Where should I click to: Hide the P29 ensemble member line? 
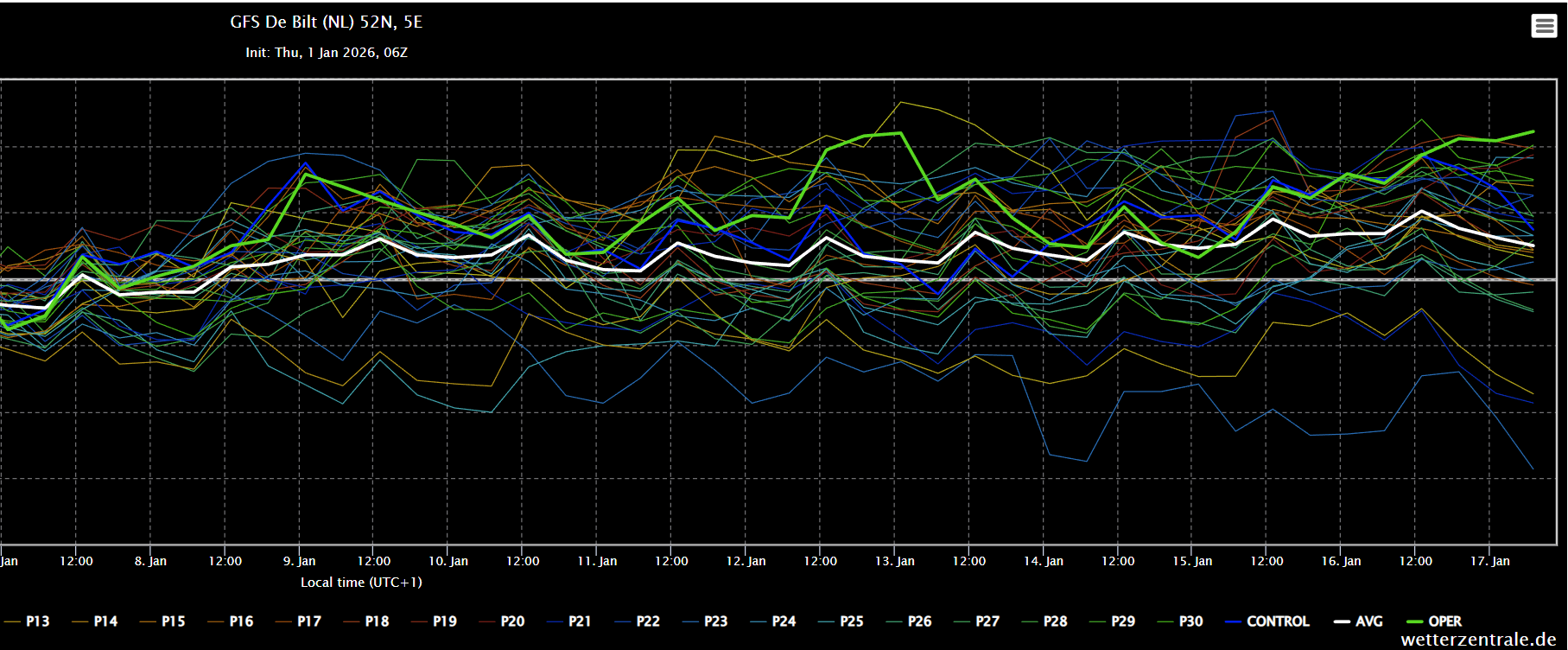1112,621
